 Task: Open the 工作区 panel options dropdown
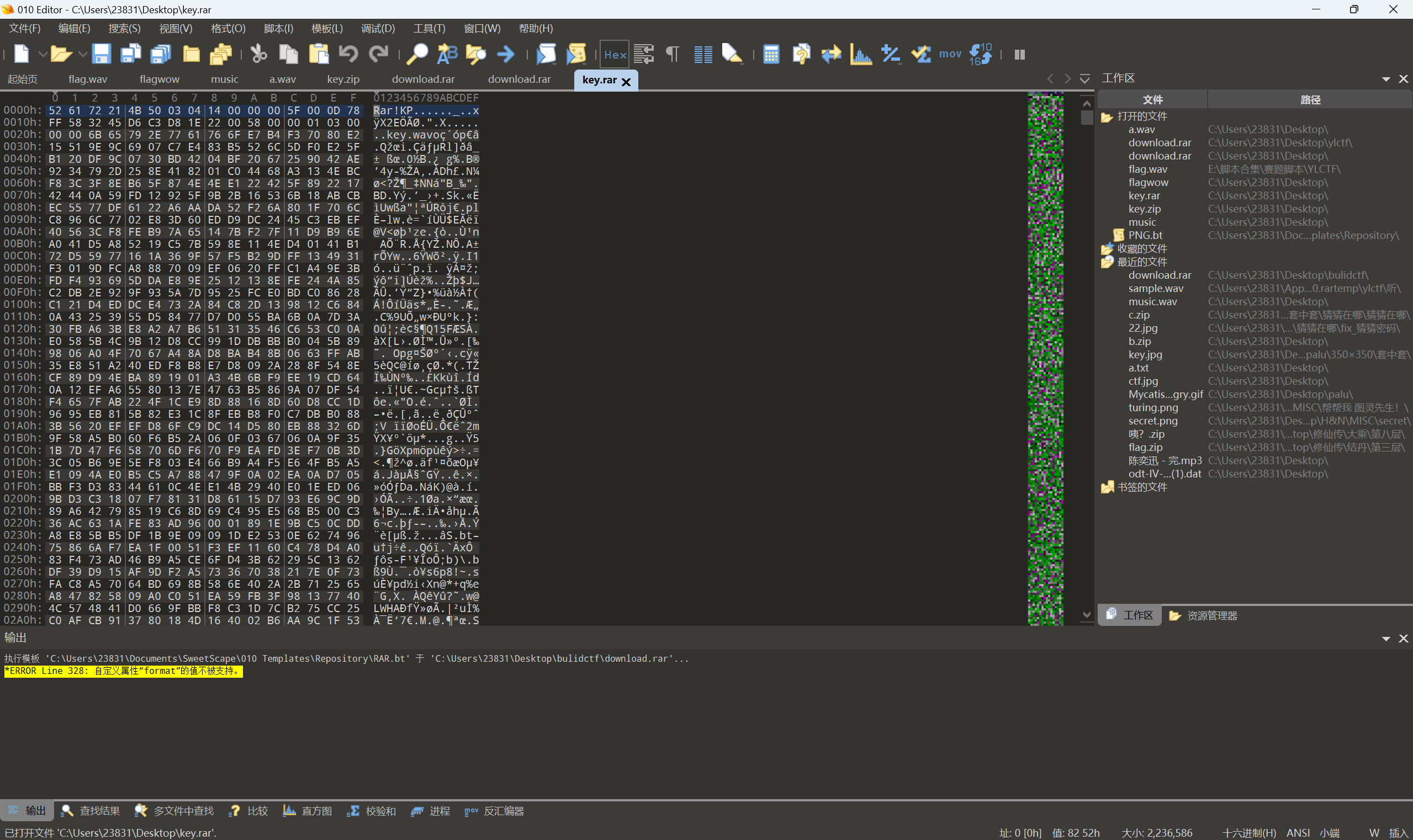tap(1386, 79)
